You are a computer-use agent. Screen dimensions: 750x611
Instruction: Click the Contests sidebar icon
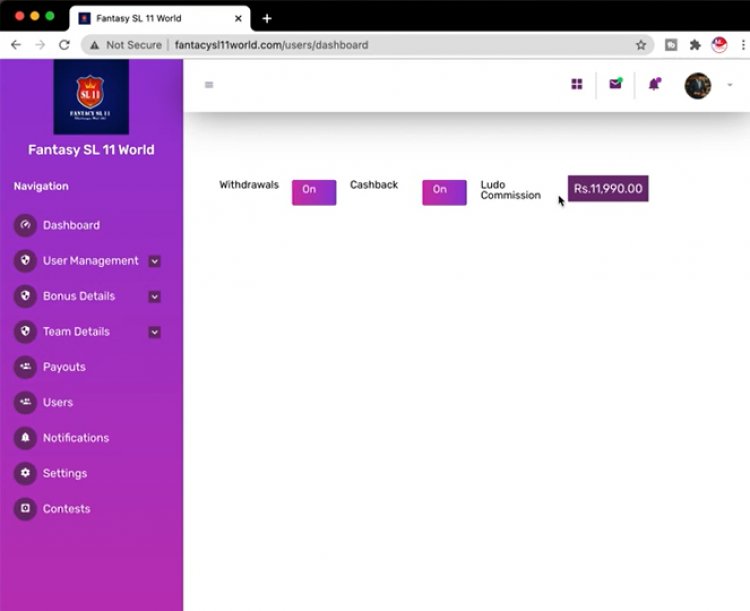(x=25, y=509)
